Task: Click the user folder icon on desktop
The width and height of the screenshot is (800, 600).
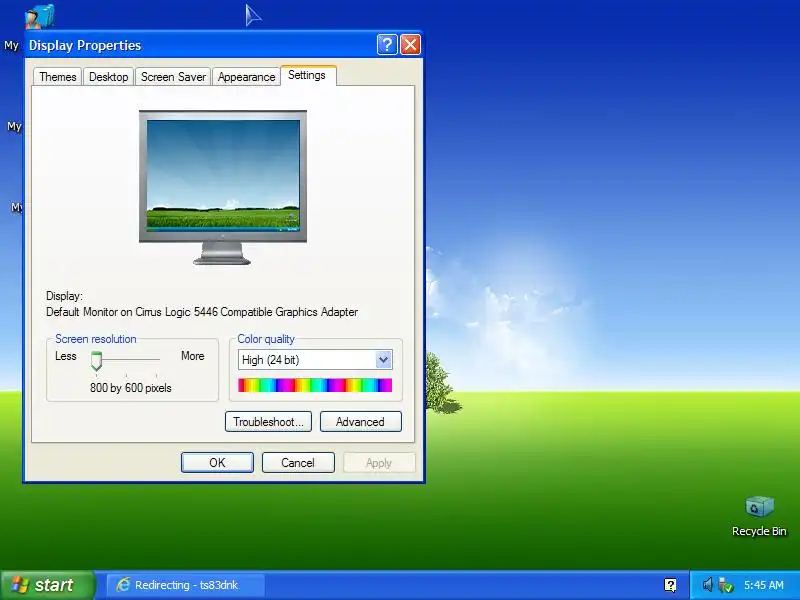Action: 39,16
